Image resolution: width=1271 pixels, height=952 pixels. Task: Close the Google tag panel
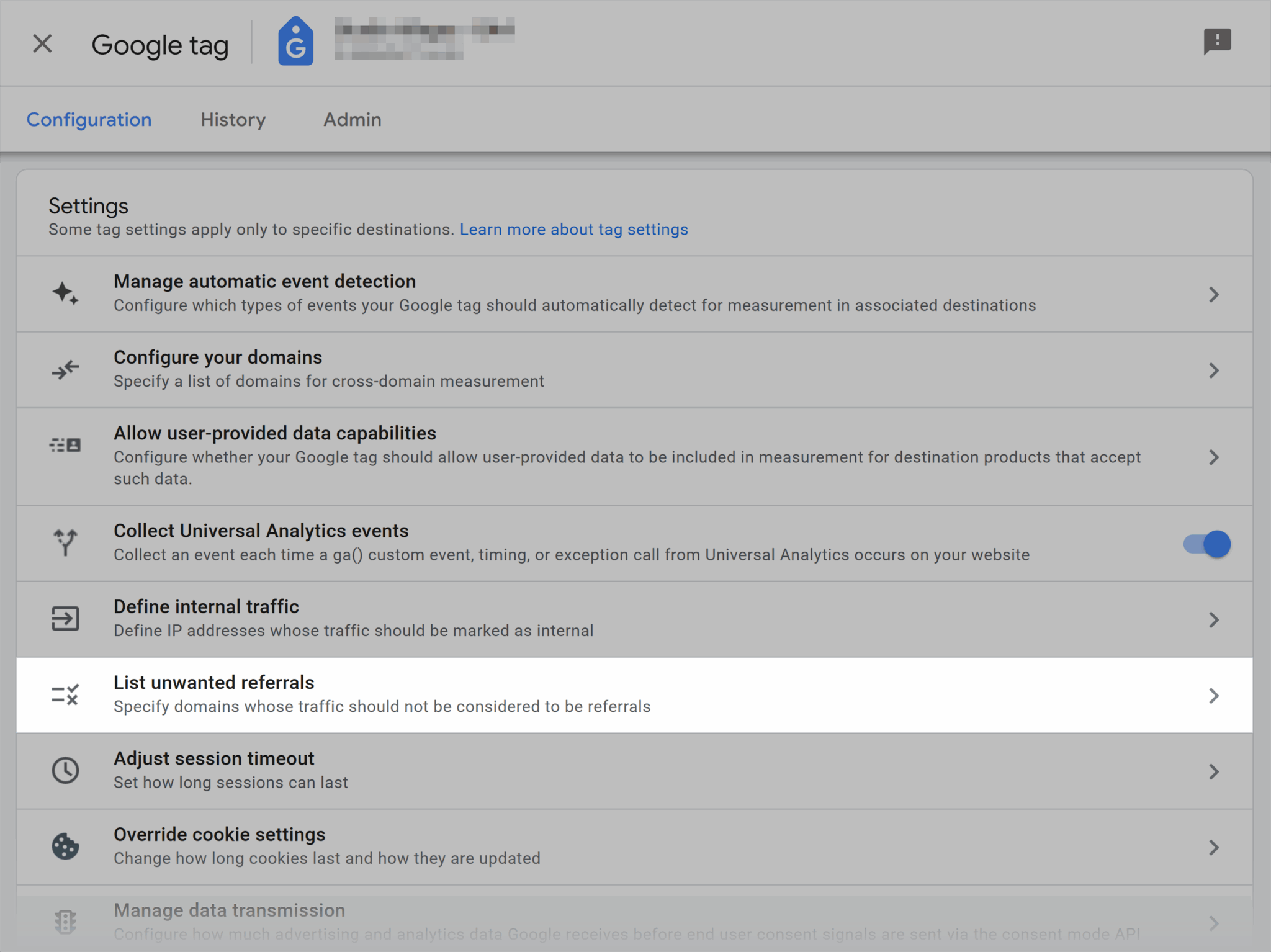(x=42, y=44)
